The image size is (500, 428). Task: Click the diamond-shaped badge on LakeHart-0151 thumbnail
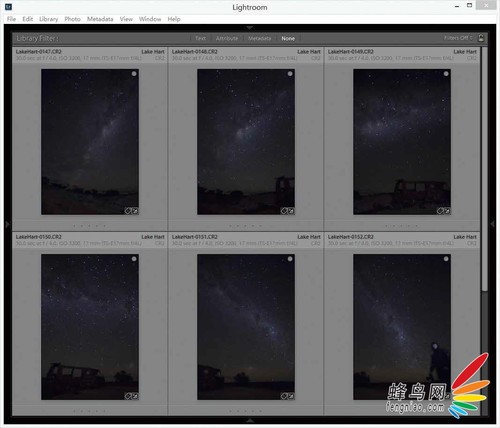[284, 396]
